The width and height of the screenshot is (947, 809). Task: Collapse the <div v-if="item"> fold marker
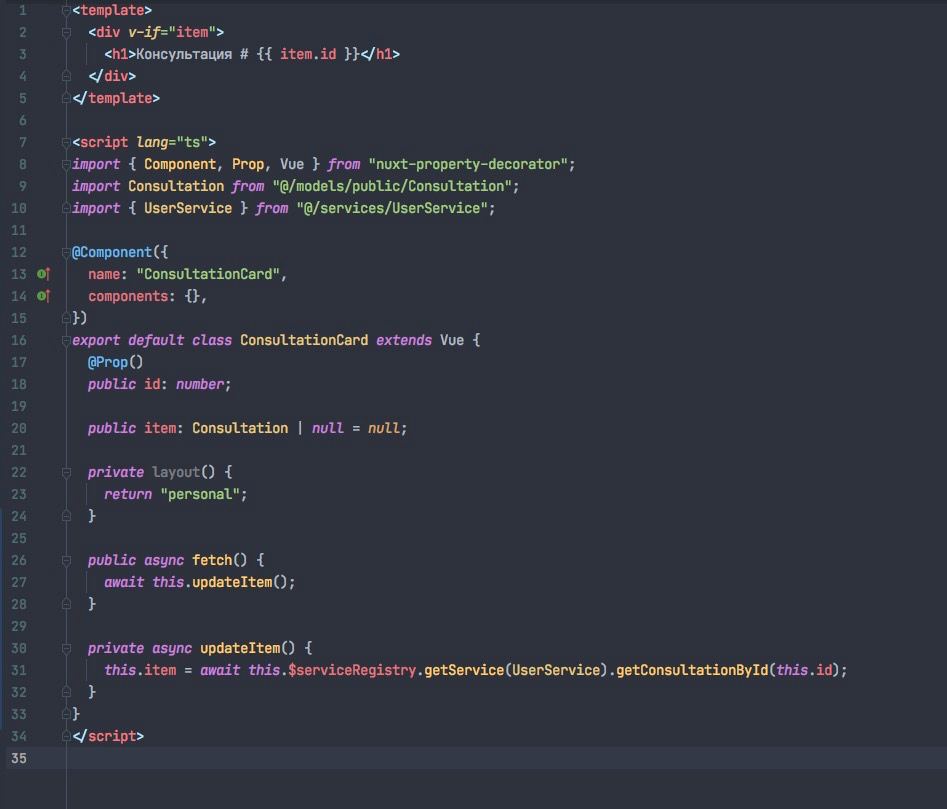(x=66, y=32)
